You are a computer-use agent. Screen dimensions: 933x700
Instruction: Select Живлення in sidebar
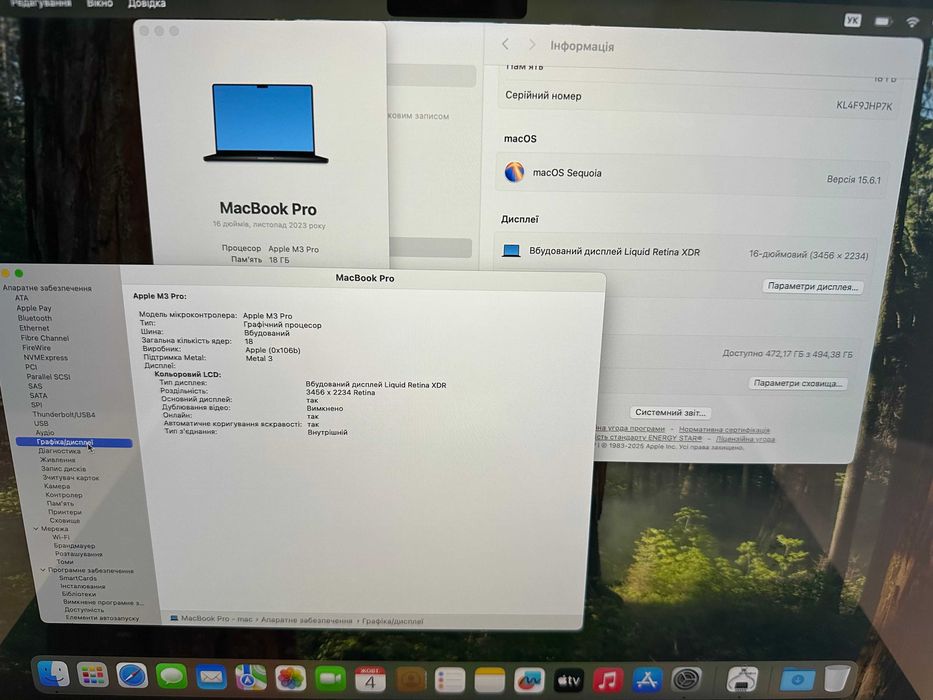click(x=57, y=460)
